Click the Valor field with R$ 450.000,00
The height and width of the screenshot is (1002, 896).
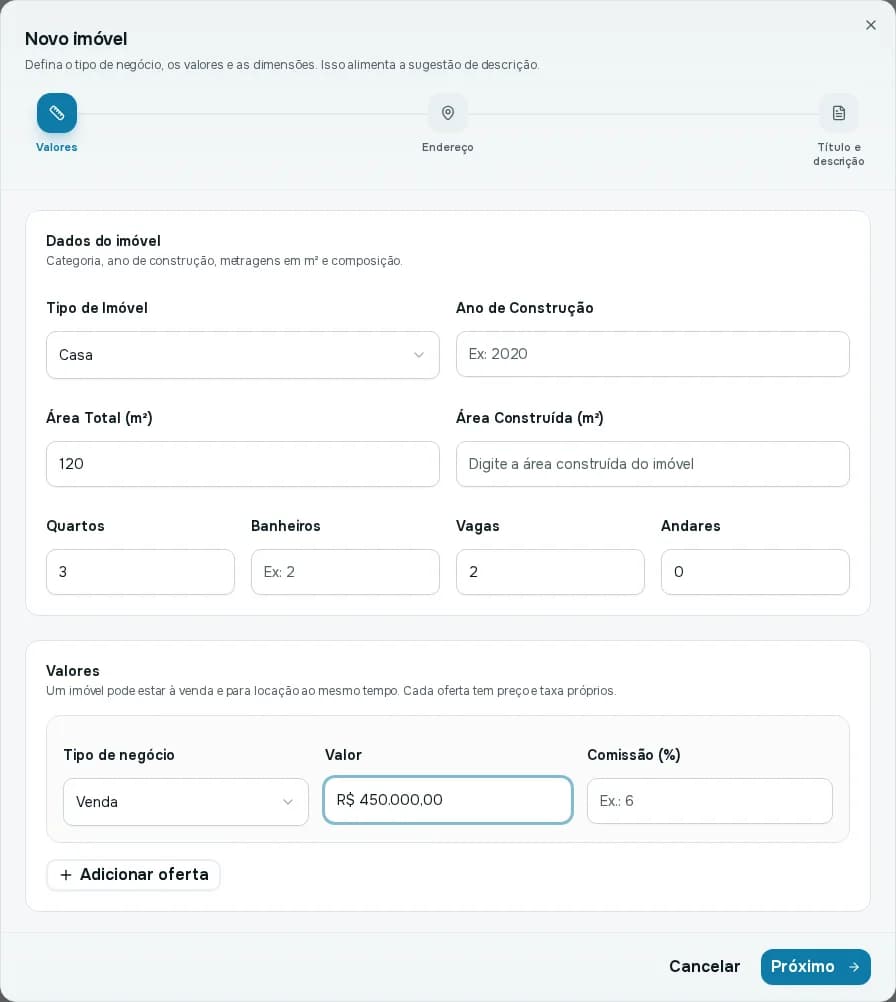click(x=447, y=800)
